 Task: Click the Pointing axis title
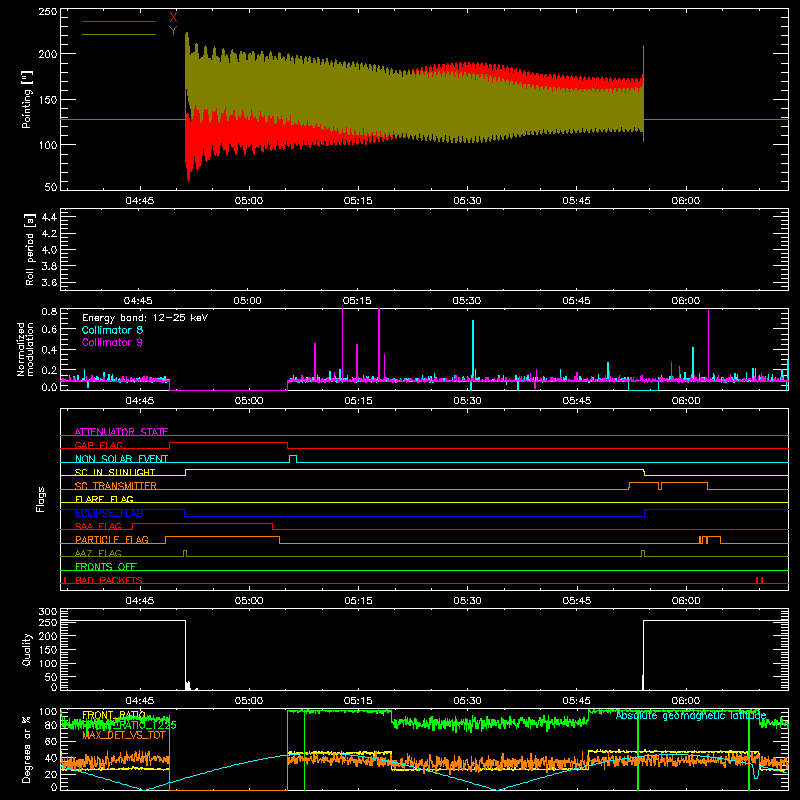tap(27, 99)
